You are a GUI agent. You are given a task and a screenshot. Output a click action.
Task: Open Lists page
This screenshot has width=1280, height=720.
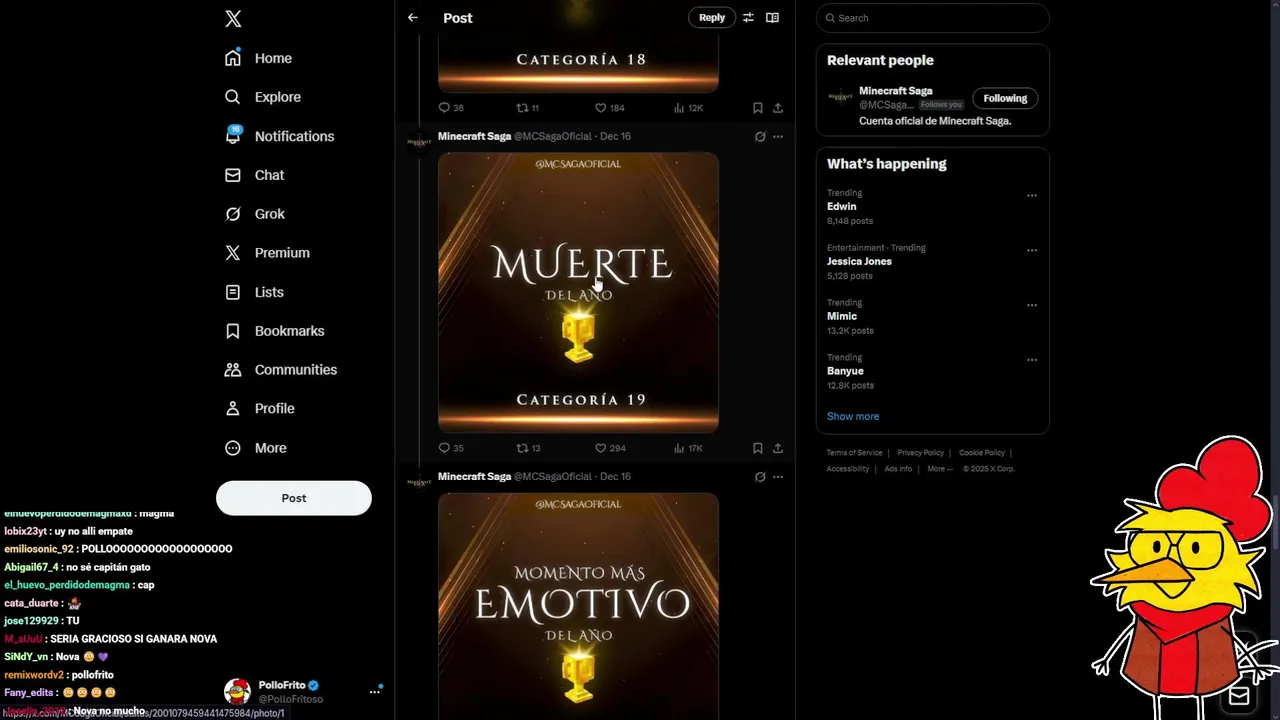[255, 292]
